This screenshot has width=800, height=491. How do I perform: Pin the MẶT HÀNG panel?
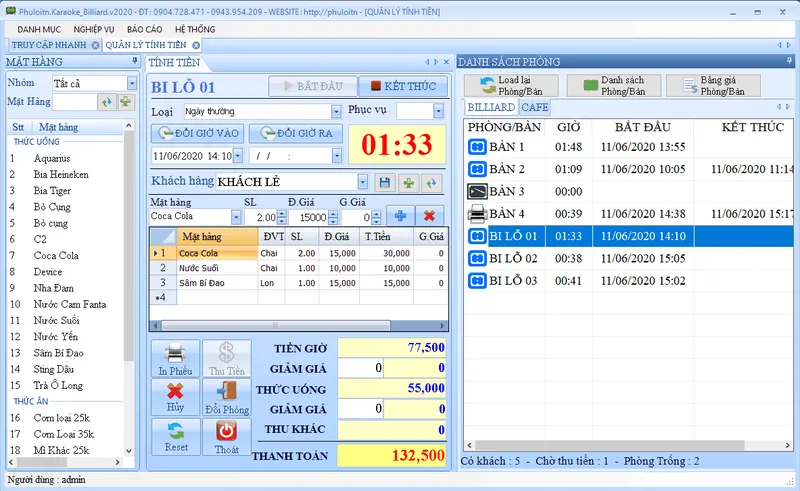pyautogui.click(x=135, y=61)
